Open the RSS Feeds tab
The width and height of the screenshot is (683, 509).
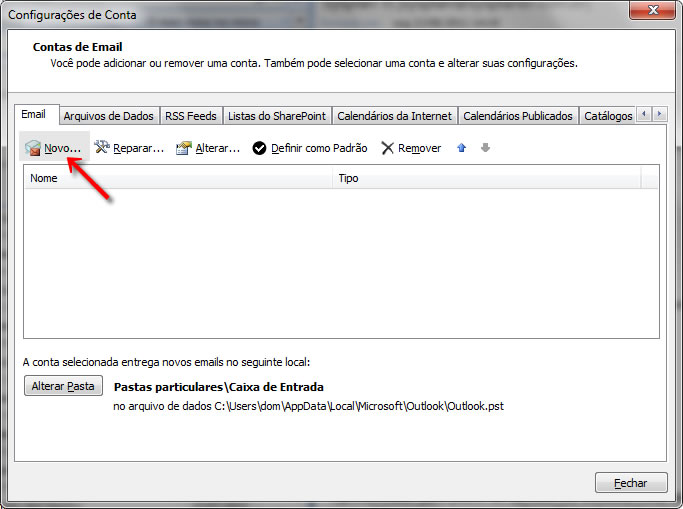[x=191, y=116]
